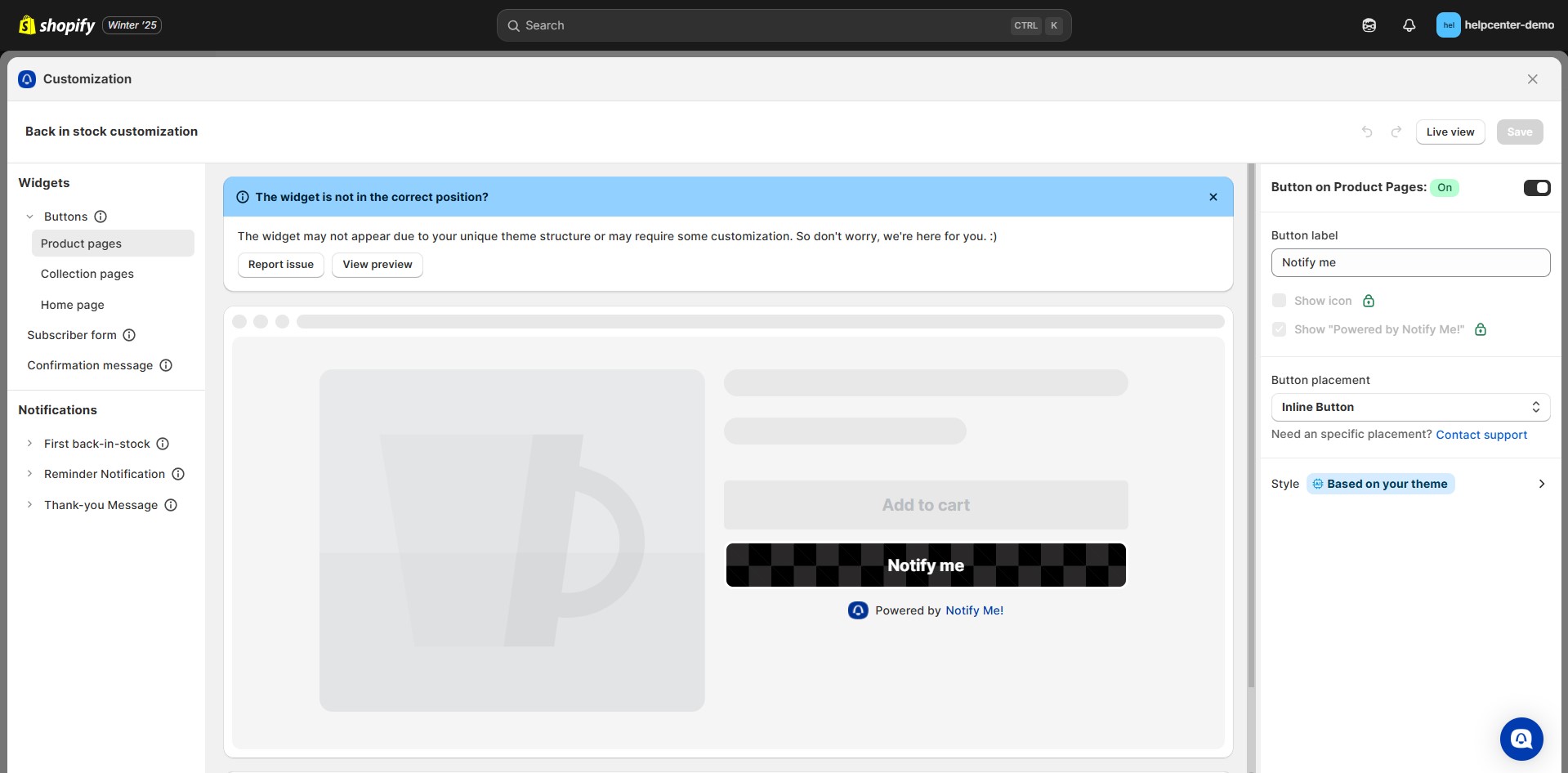The width and height of the screenshot is (1568, 773).
Task: Click info icon next to Confirmation message
Action: pos(166,365)
